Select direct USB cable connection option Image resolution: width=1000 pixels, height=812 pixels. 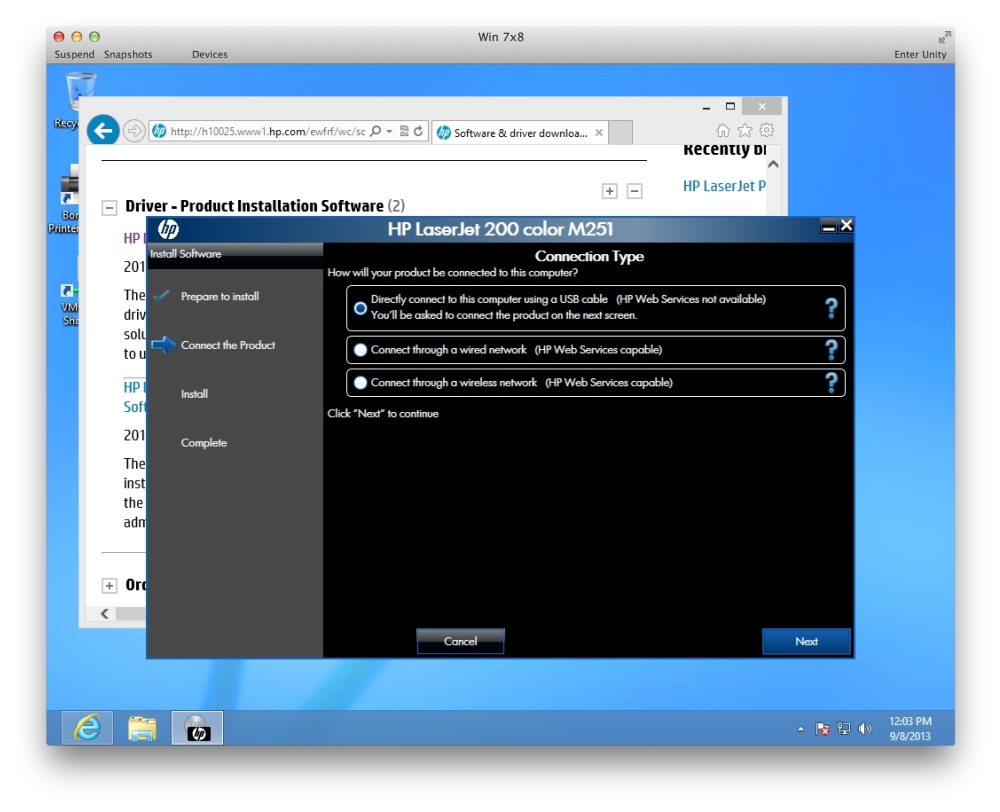coord(360,308)
